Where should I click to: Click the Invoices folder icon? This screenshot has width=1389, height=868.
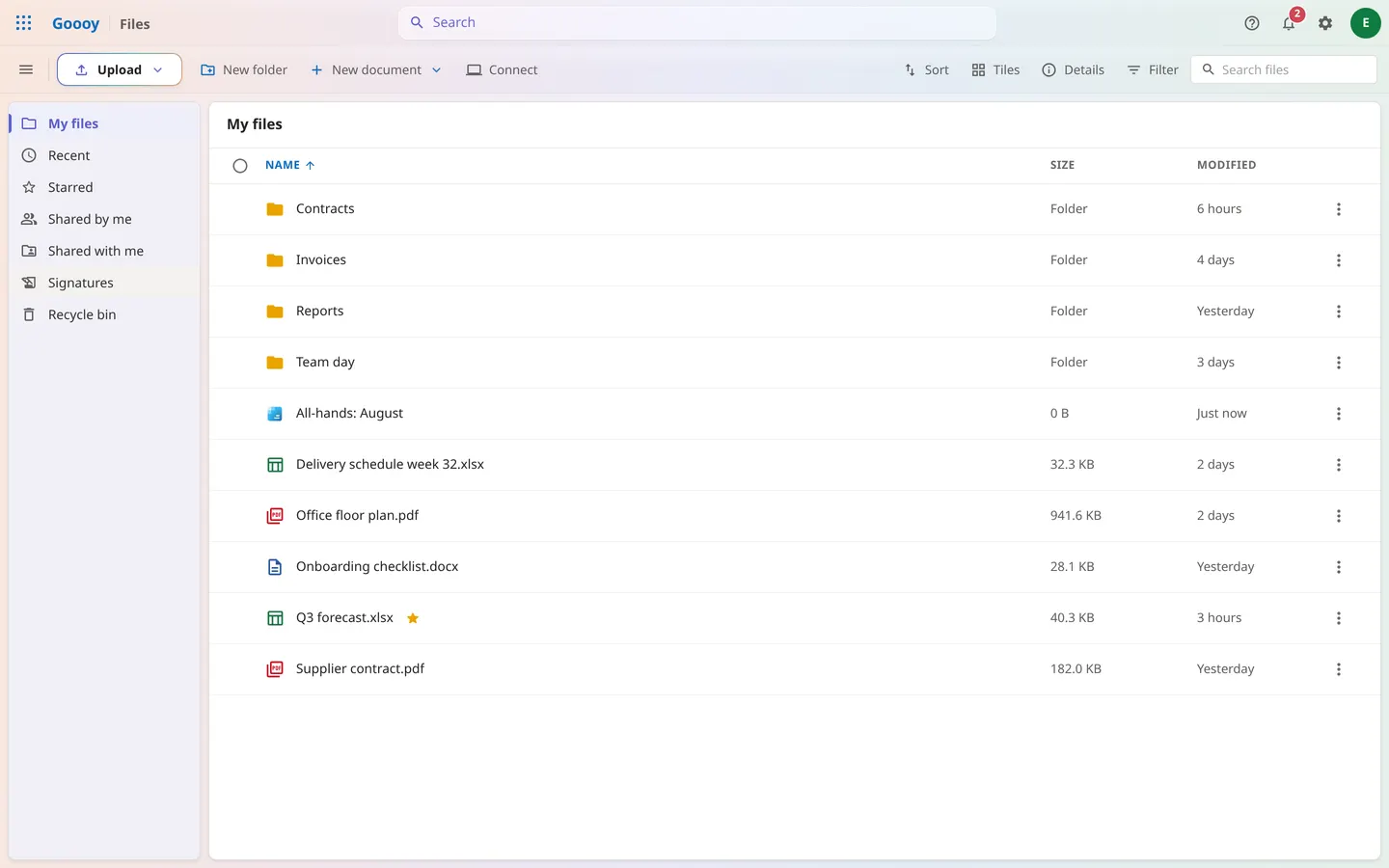point(275,260)
